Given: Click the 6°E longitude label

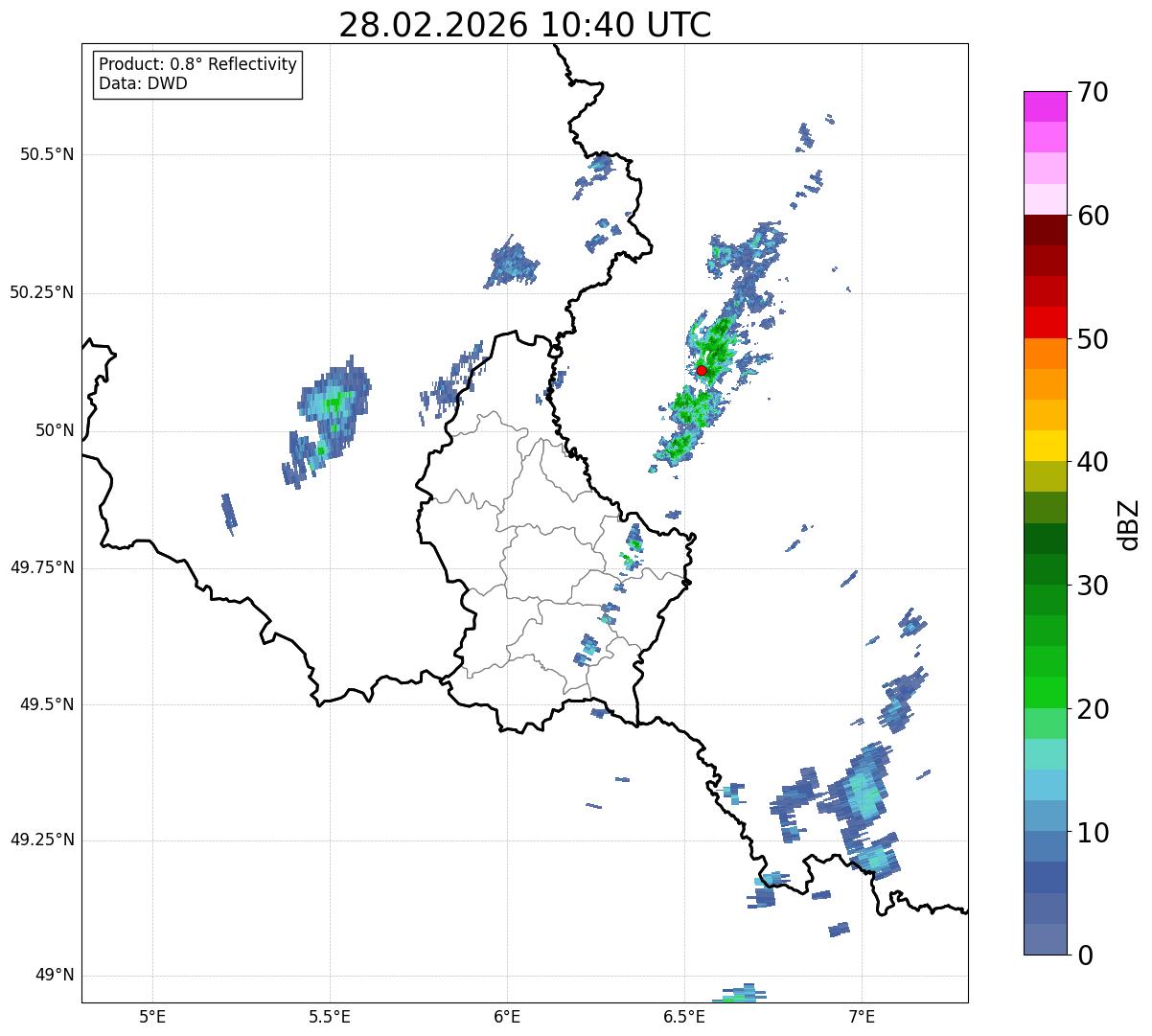Looking at the screenshot, I should pos(507,1016).
